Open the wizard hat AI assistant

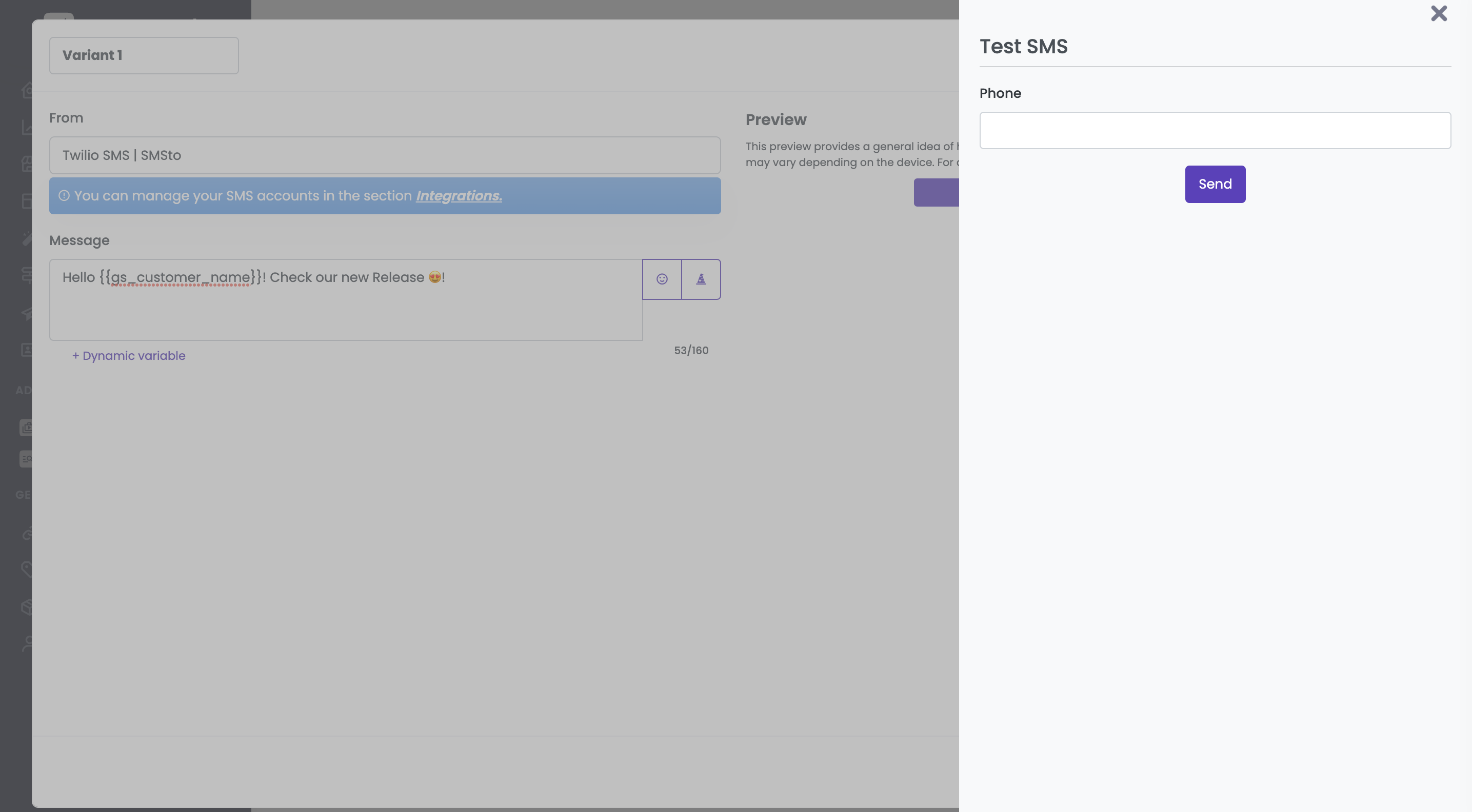pyautogui.click(x=701, y=279)
